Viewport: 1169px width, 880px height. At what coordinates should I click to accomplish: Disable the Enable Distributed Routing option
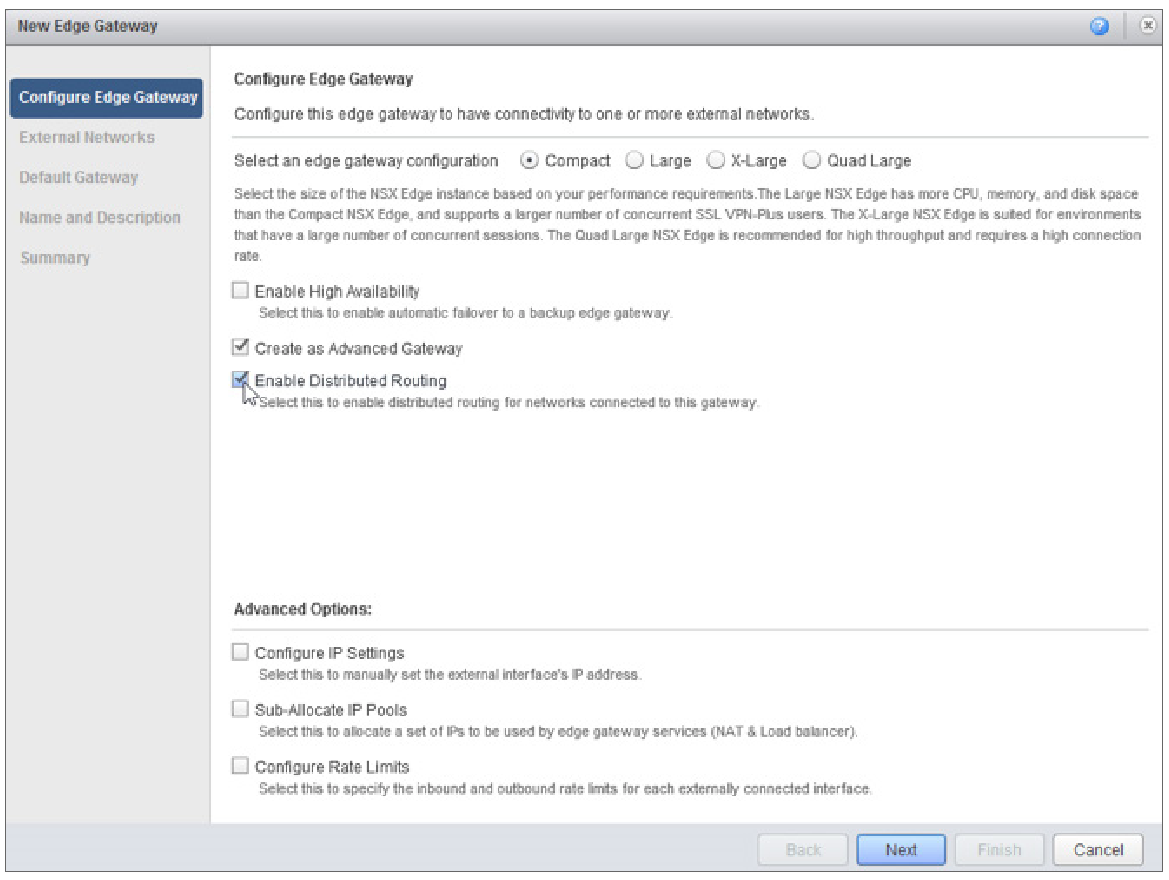239,379
